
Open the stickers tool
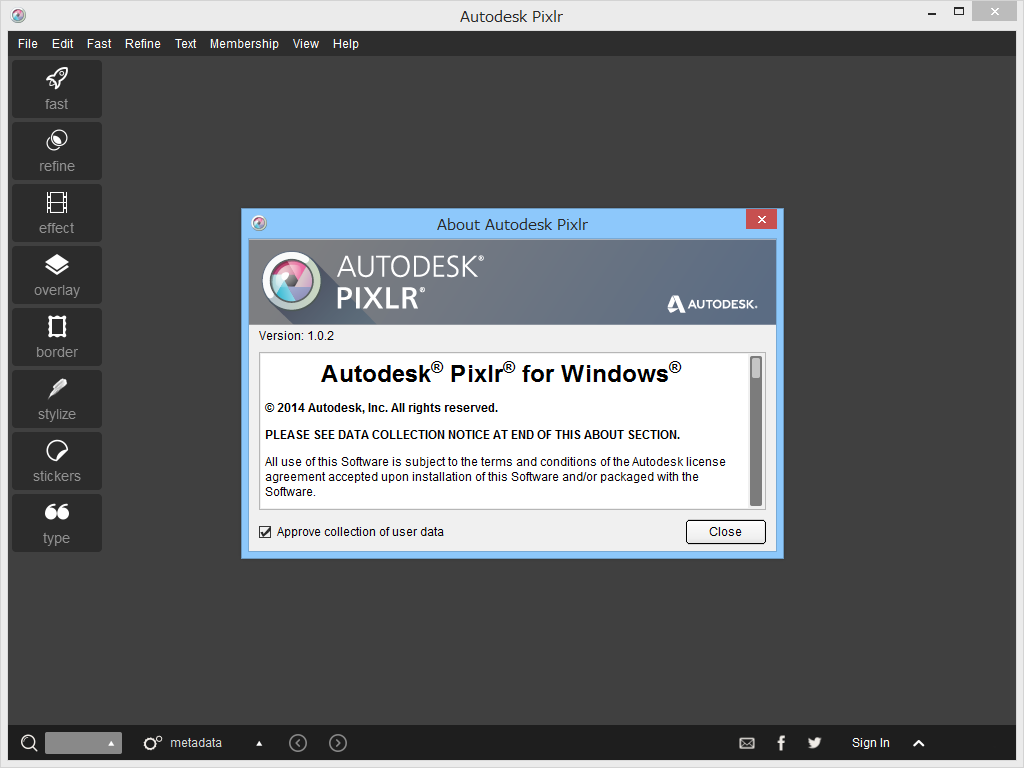pos(57,461)
